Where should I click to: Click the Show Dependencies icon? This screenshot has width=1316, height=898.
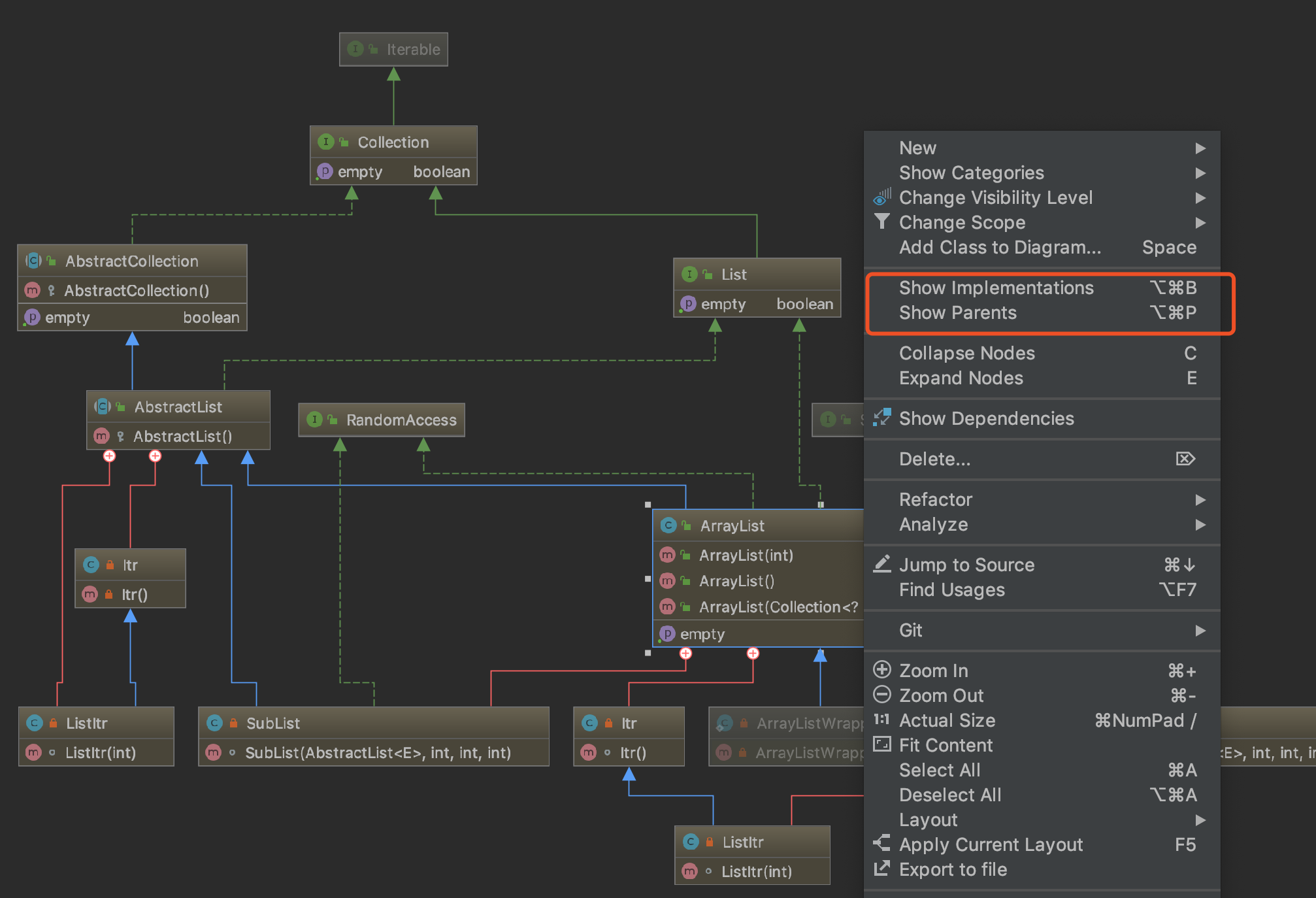pos(883,417)
